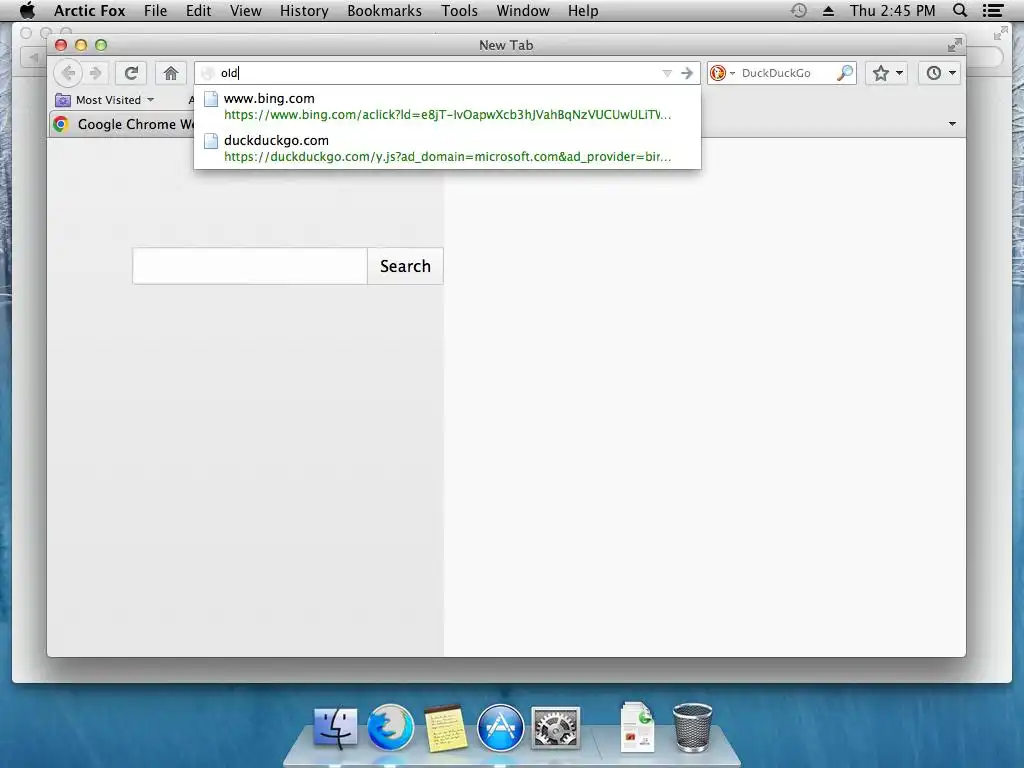Viewport: 1024px width, 768px height.
Task: Click fullscreen icon of the background window
Action: (x=1000, y=33)
